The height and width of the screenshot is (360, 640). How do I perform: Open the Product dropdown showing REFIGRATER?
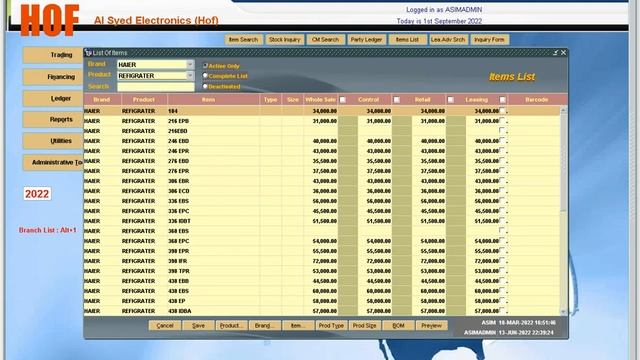click(190, 76)
